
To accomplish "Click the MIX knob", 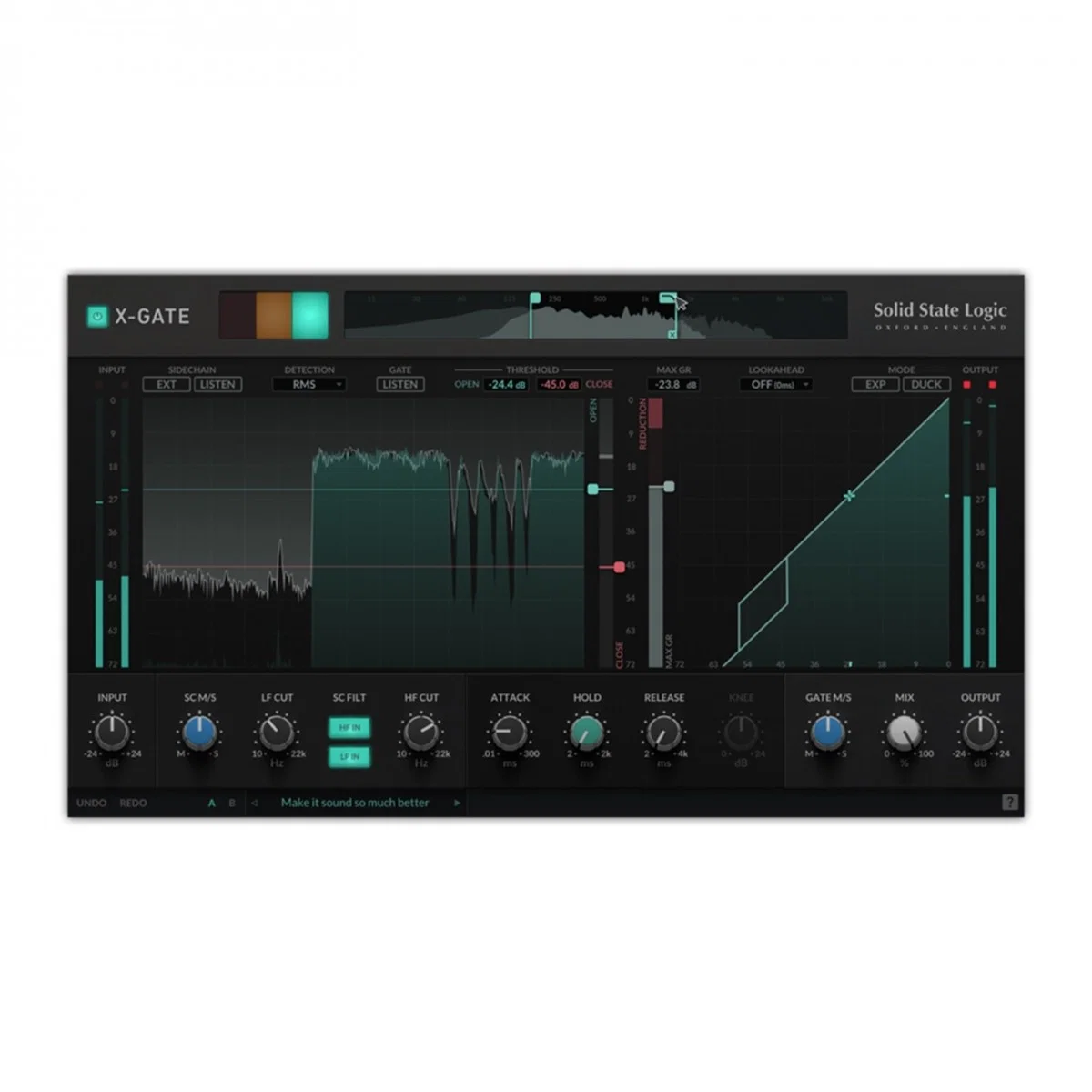I will pyautogui.click(x=904, y=733).
